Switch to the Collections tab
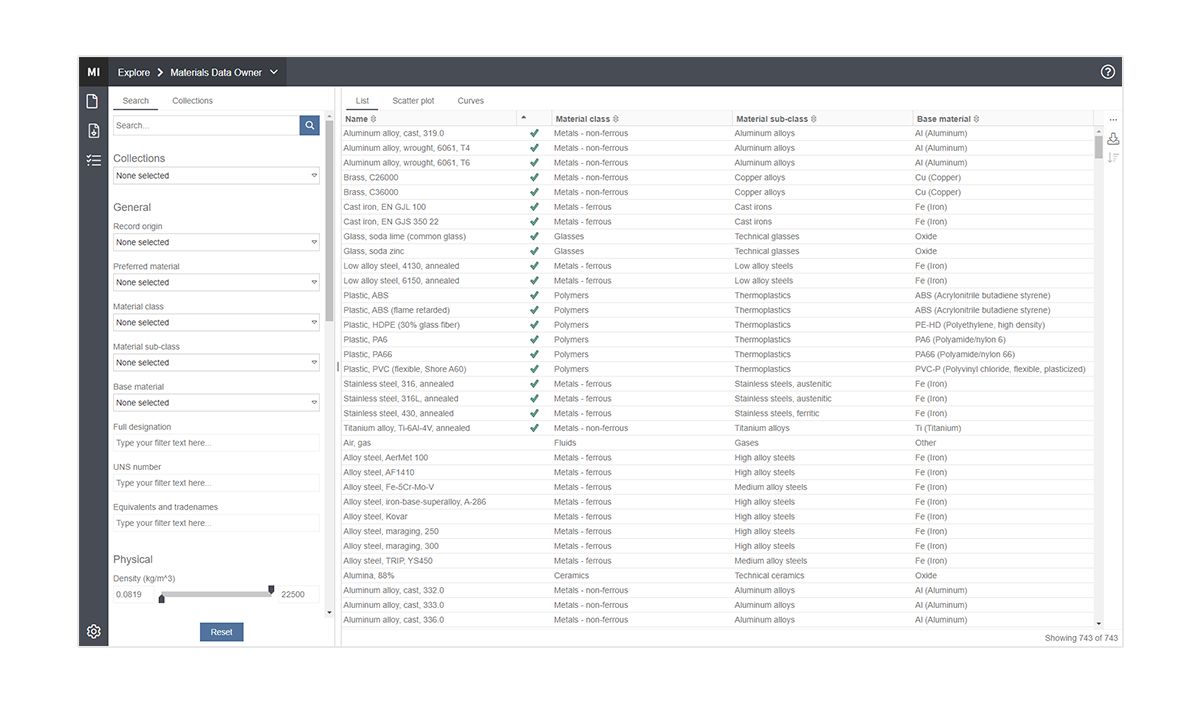This screenshot has height=720, width=1200. (192, 101)
